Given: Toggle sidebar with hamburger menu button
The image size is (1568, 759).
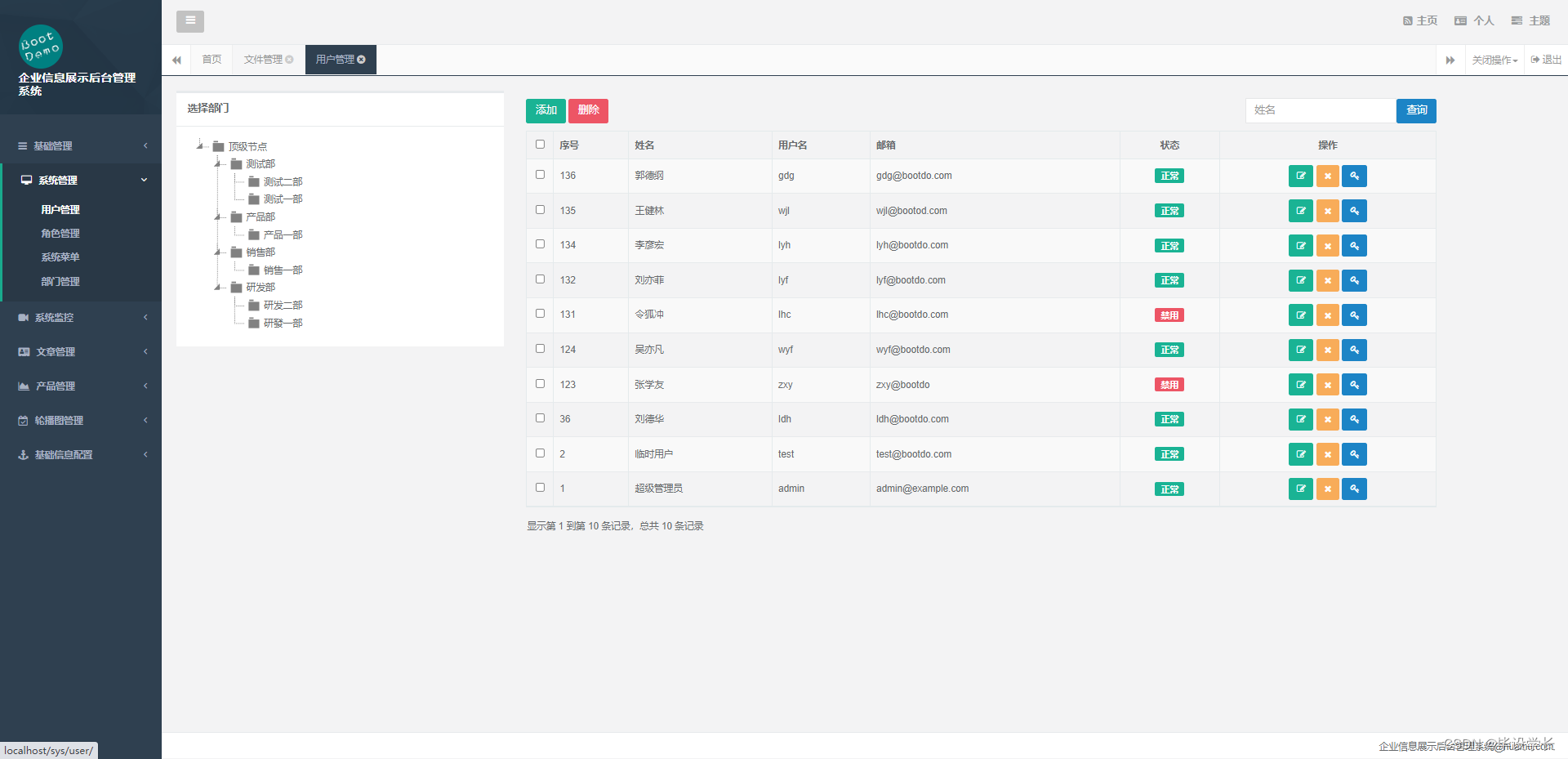Looking at the screenshot, I should (190, 21).
